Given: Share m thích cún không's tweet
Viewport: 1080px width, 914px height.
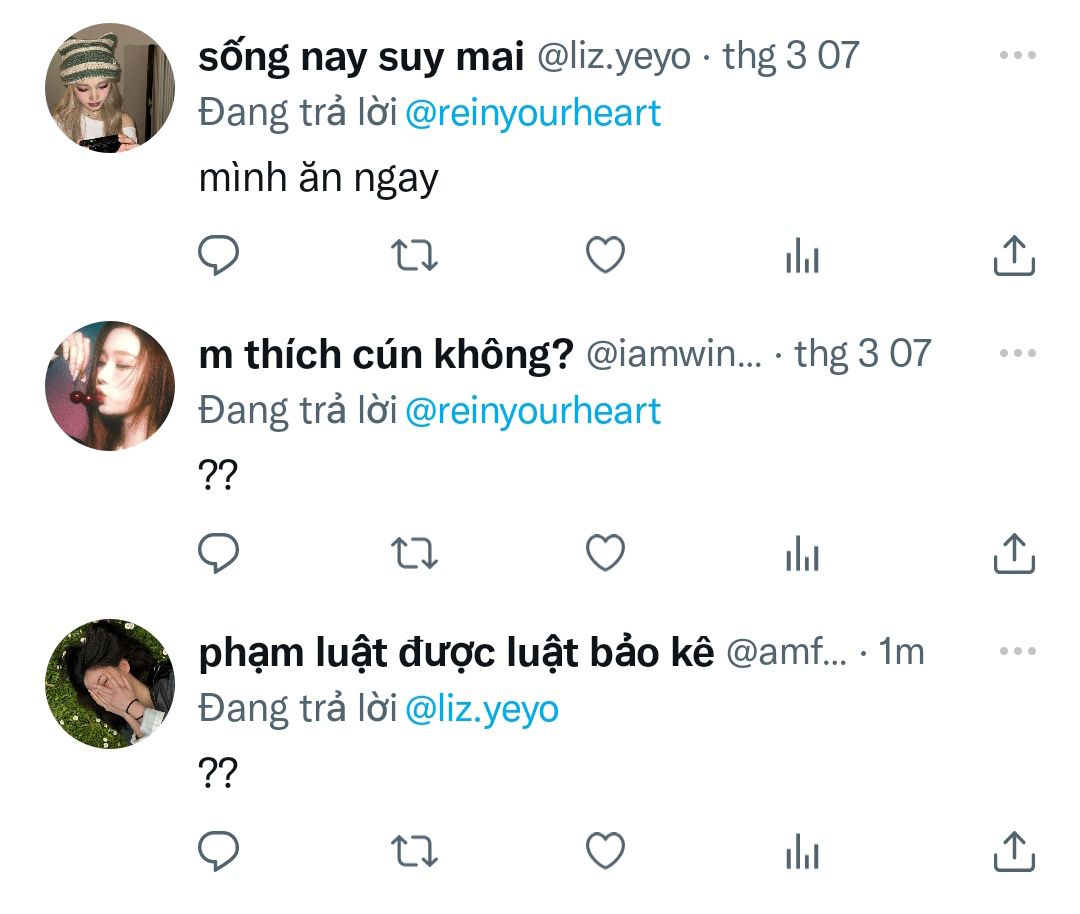Looking at the screenshot, I should coord(1013,553).
